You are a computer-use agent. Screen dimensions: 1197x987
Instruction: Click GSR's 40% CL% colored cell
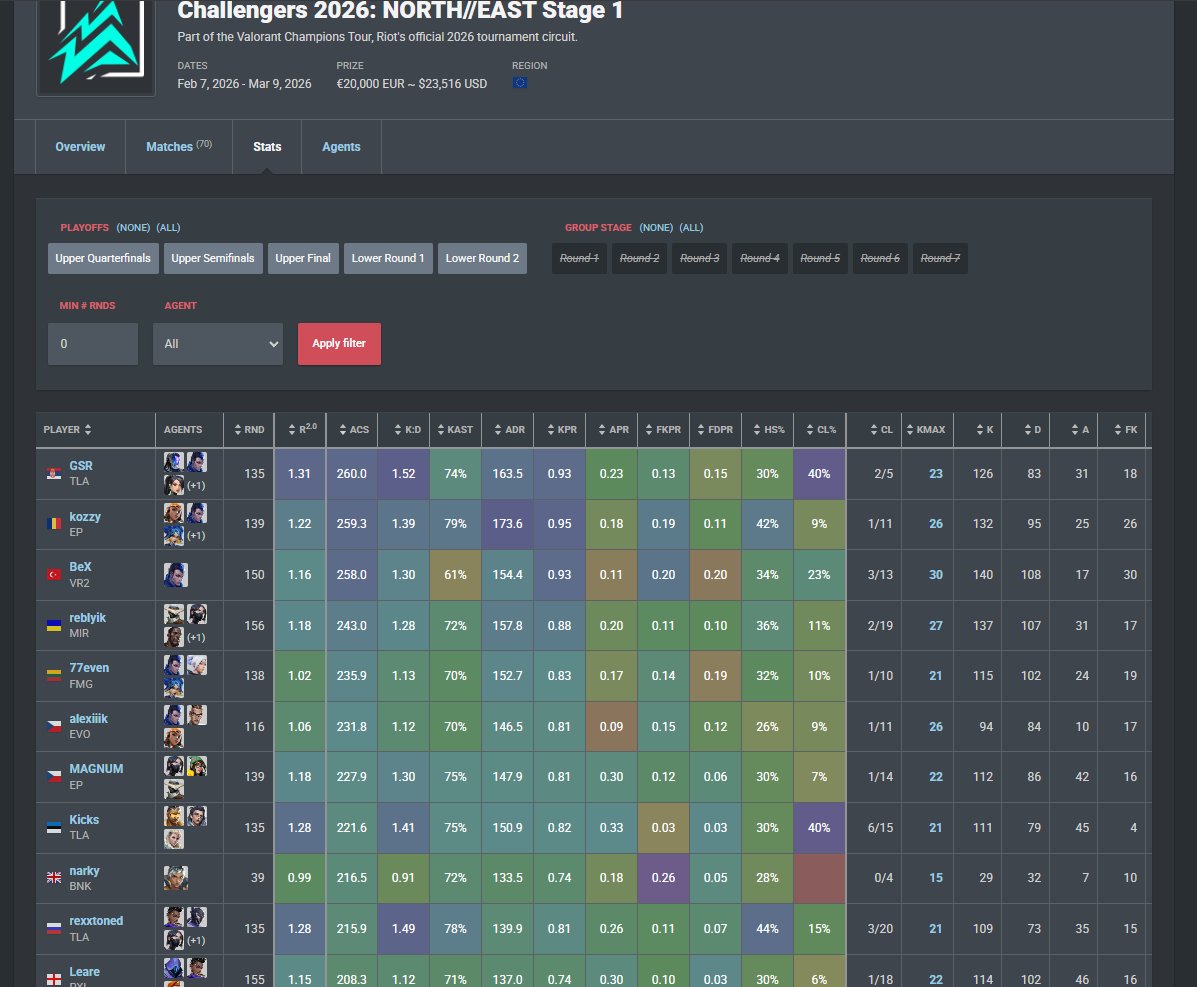click(x=819, y=473)
